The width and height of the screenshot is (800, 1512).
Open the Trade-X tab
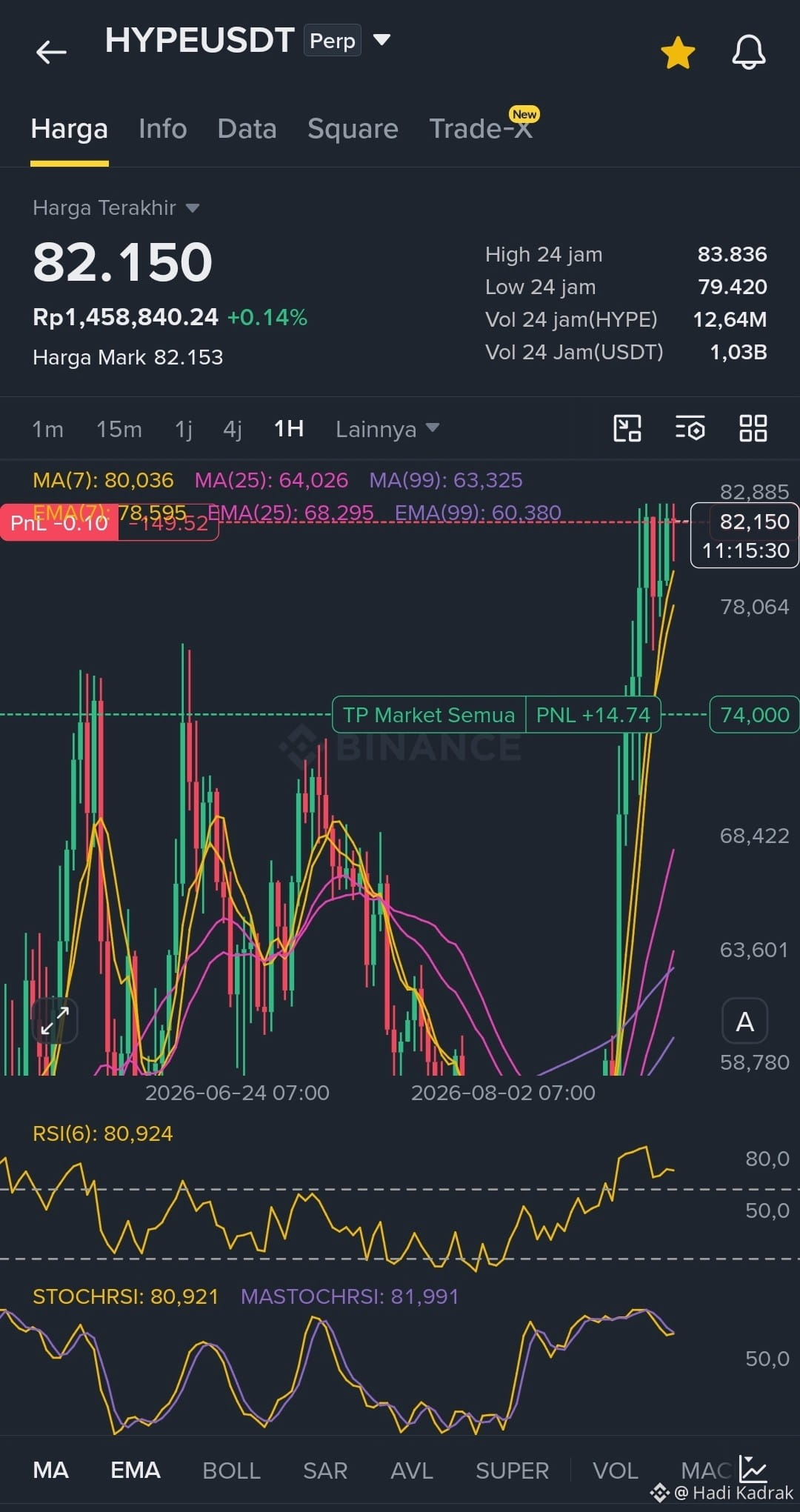481,129
